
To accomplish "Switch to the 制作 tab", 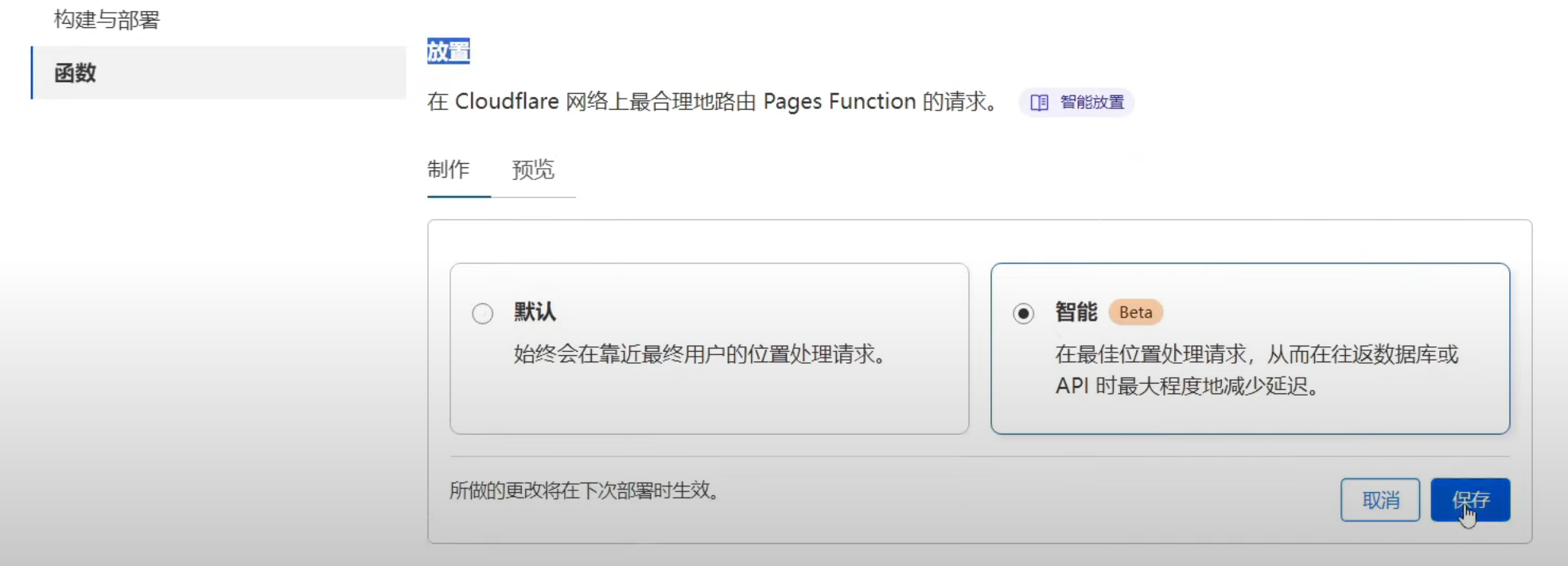I will point(449,170).
